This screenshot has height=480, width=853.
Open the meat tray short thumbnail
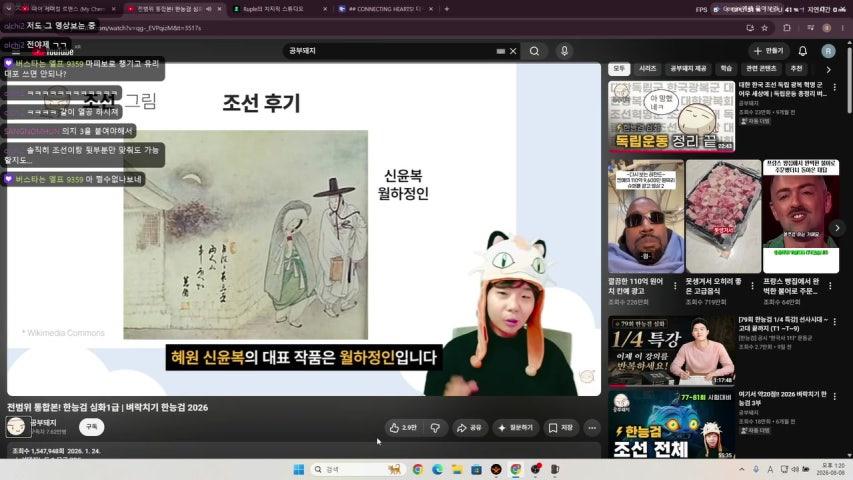click(723, 216)
